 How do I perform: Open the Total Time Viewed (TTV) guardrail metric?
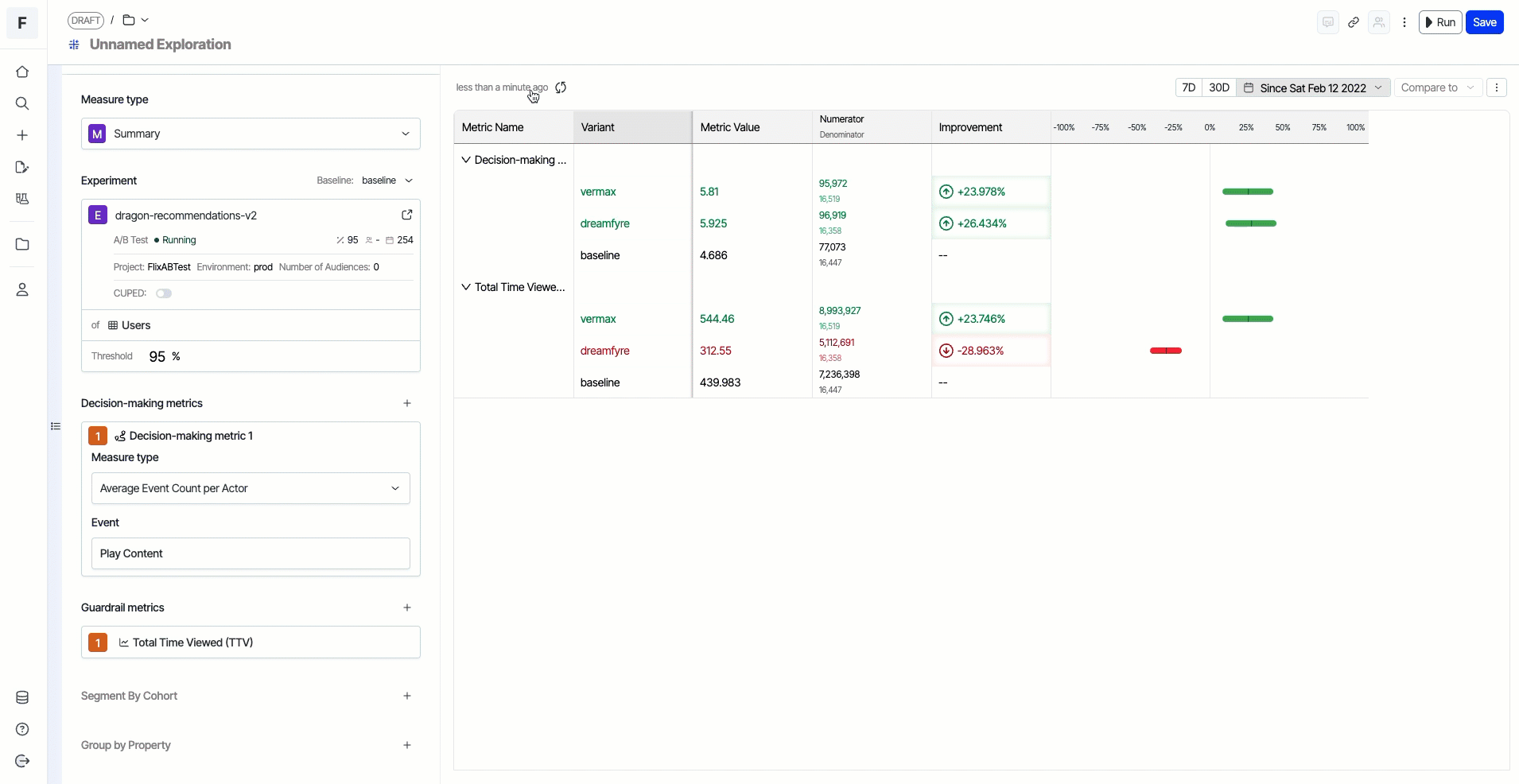click(x=251, y=642)
